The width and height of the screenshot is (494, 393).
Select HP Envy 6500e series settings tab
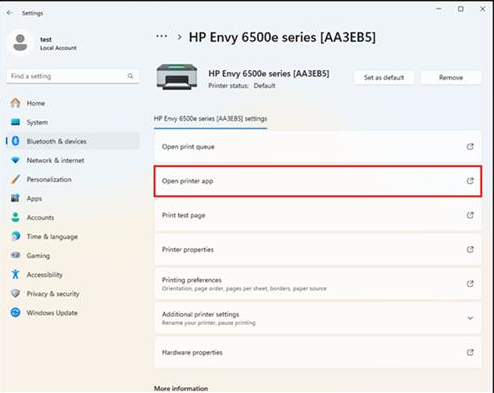[210, 119]
